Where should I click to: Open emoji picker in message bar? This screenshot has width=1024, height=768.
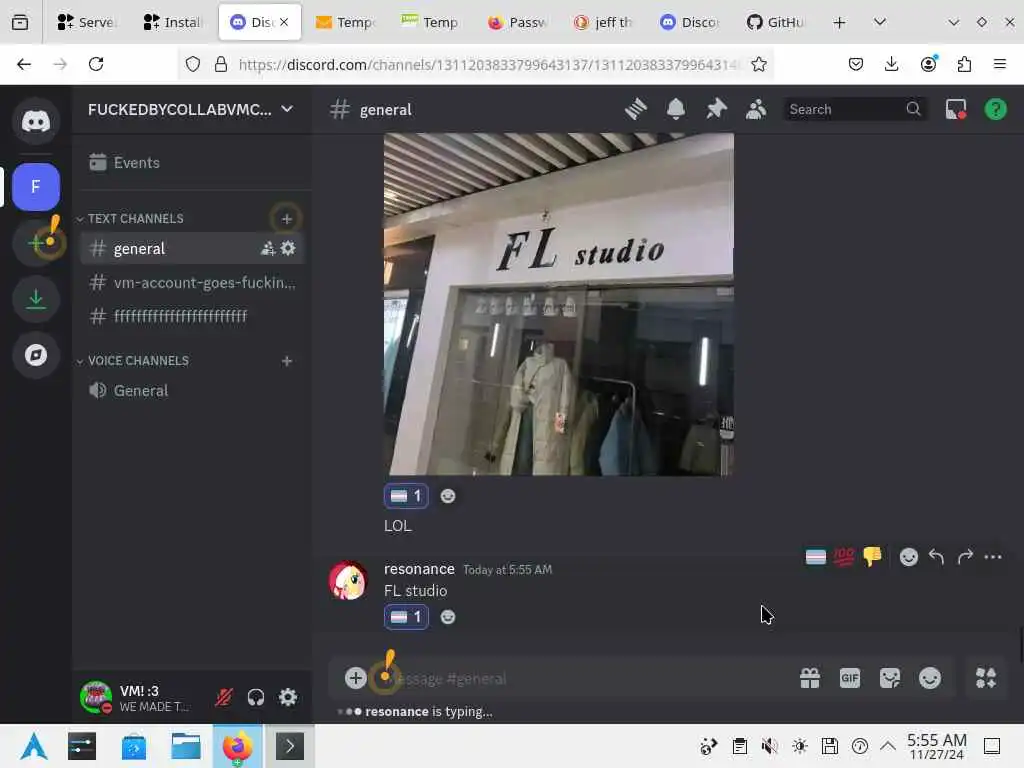tap(930, 678)
